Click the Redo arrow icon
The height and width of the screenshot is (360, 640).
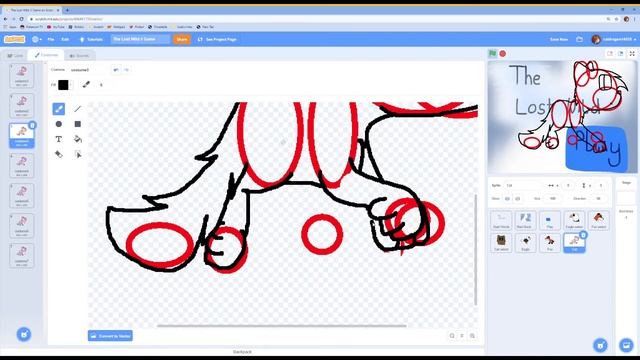126,70
